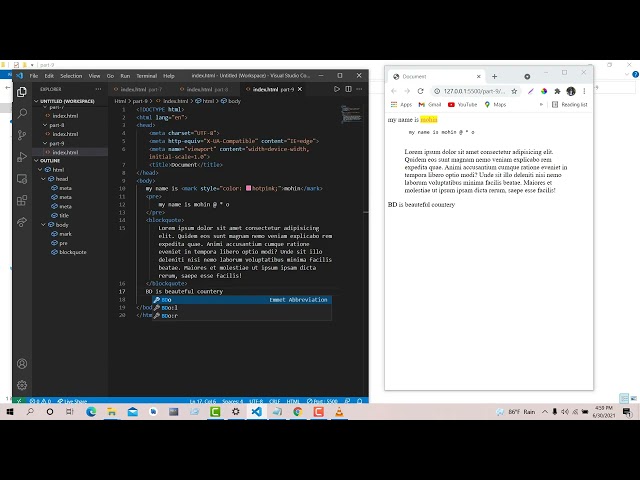640x480 pixels.
Task: Open Windows Start menu
Action: tap(10, 412)
